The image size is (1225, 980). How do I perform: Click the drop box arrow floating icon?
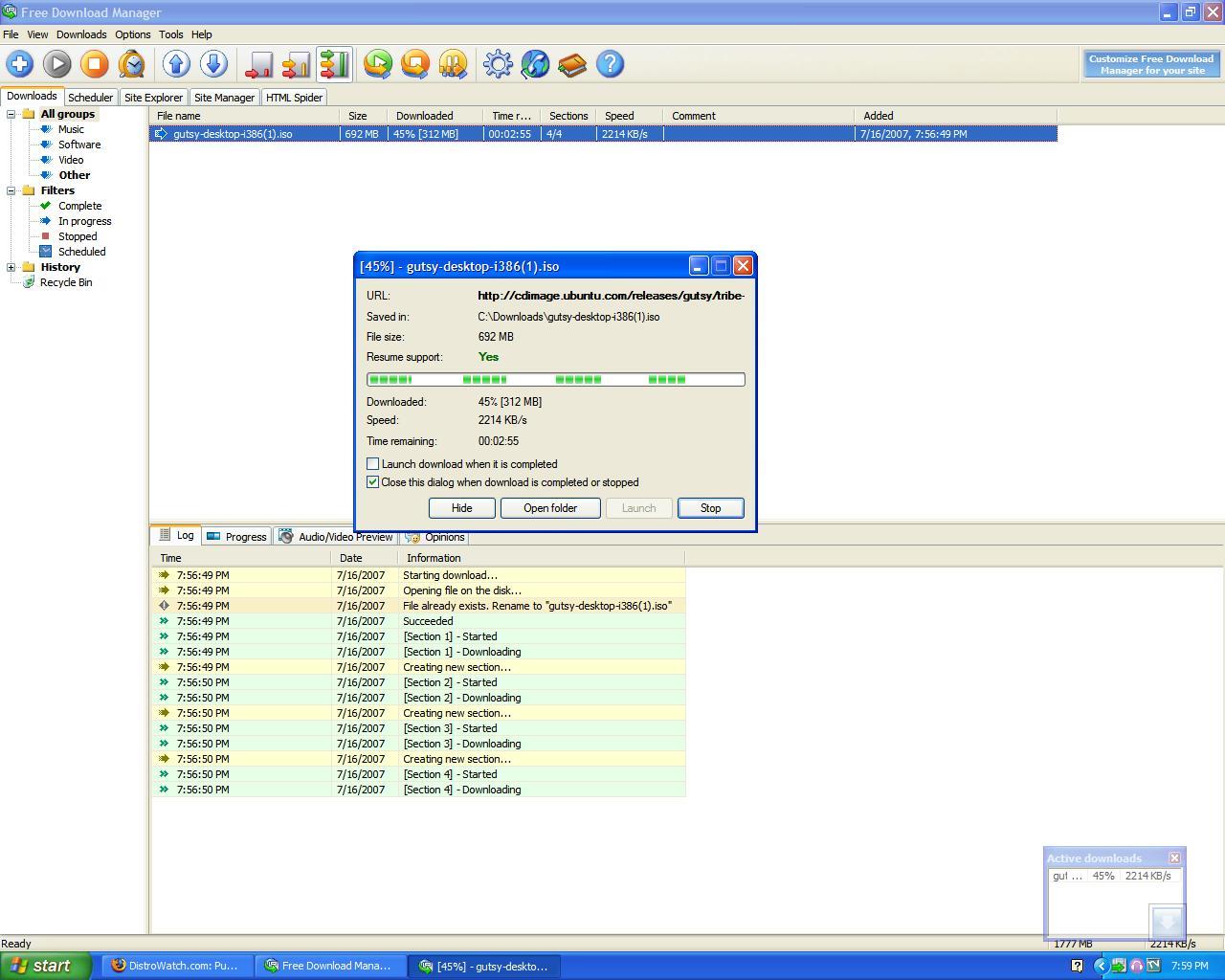click(x=1168, y=922)
